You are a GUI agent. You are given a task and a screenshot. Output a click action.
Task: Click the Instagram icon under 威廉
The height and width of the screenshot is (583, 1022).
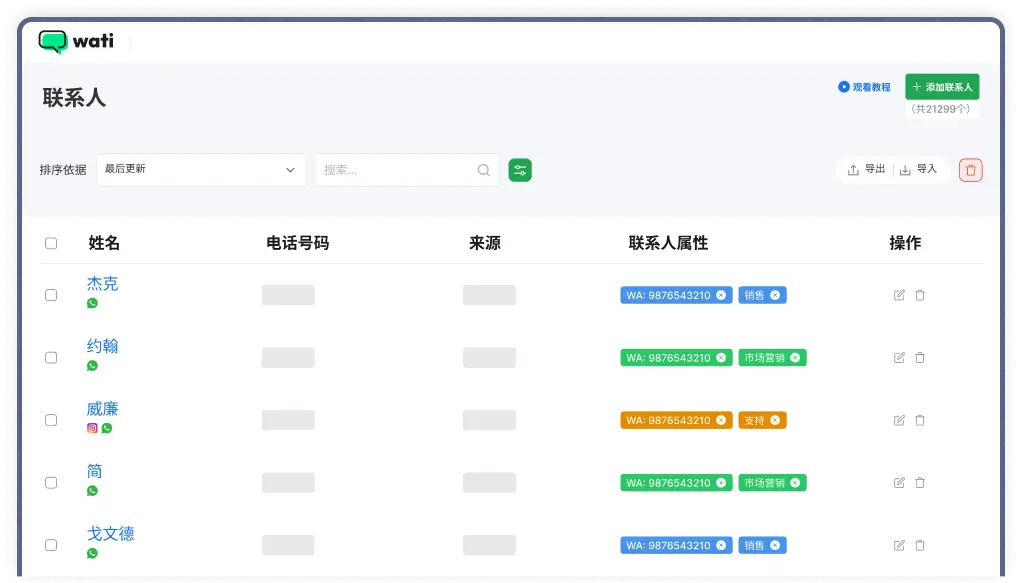pos(92,428)
